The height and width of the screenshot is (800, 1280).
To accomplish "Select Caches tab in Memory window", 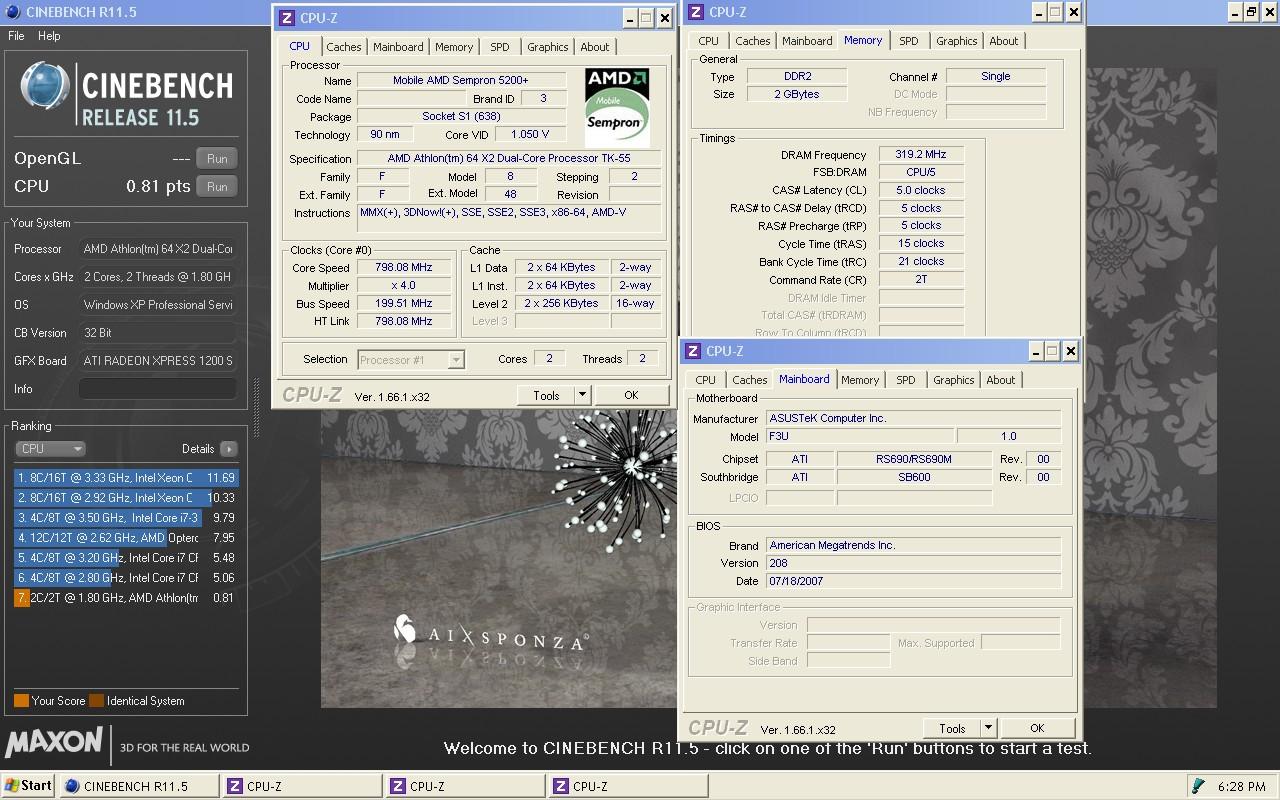I will pos(753,41).
